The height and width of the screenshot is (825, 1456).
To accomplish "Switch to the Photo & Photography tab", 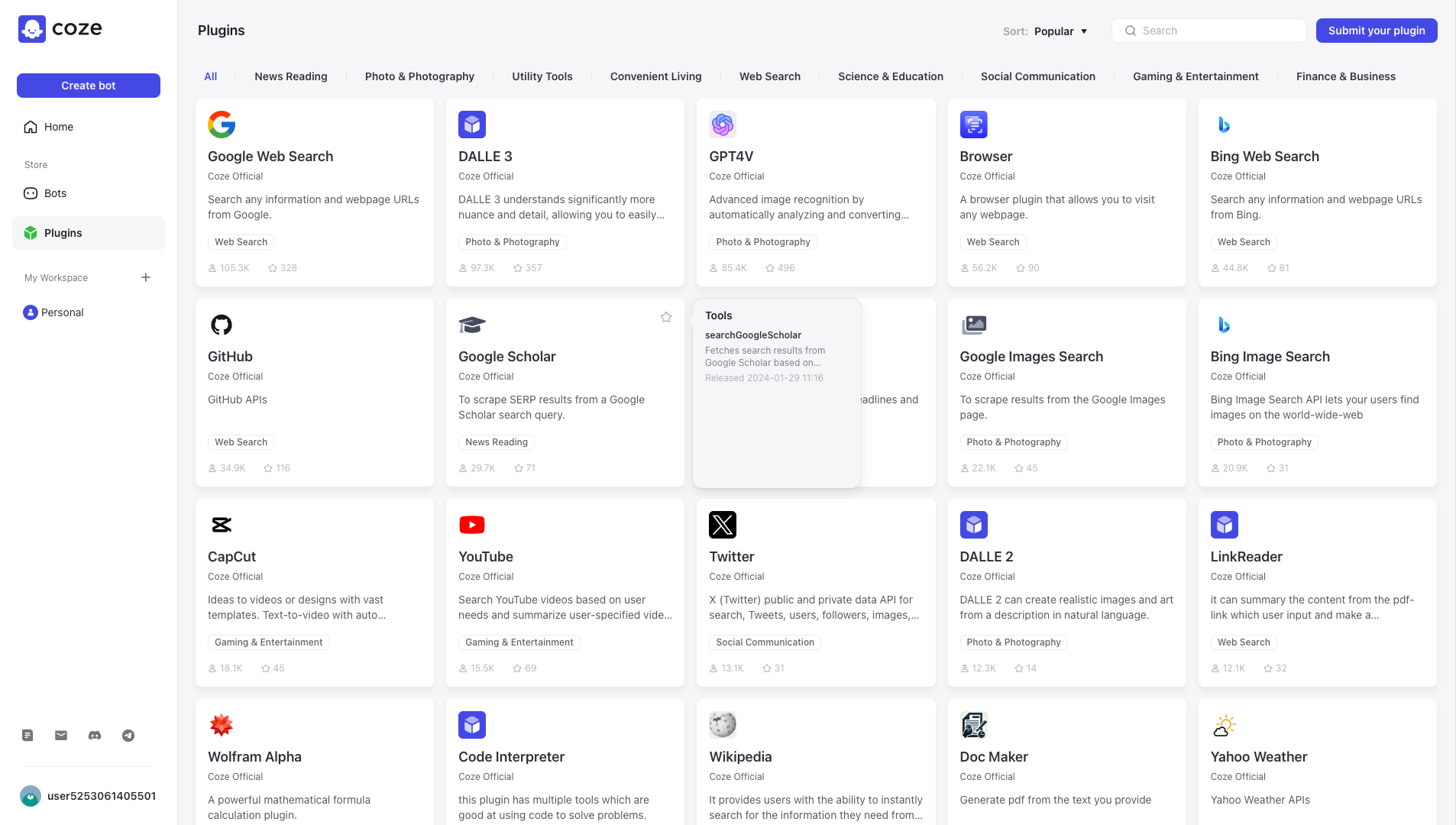I will point(419,76).
